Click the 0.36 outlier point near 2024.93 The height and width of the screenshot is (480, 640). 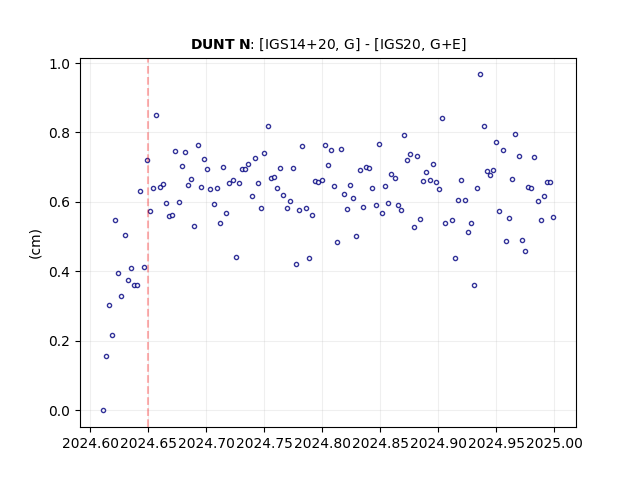474,286
